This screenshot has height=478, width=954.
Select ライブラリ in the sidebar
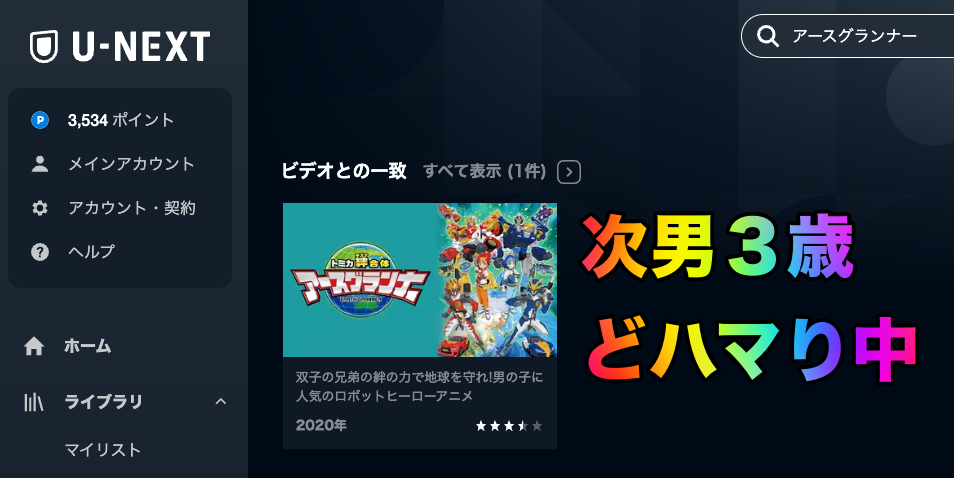tap(103, 401)
